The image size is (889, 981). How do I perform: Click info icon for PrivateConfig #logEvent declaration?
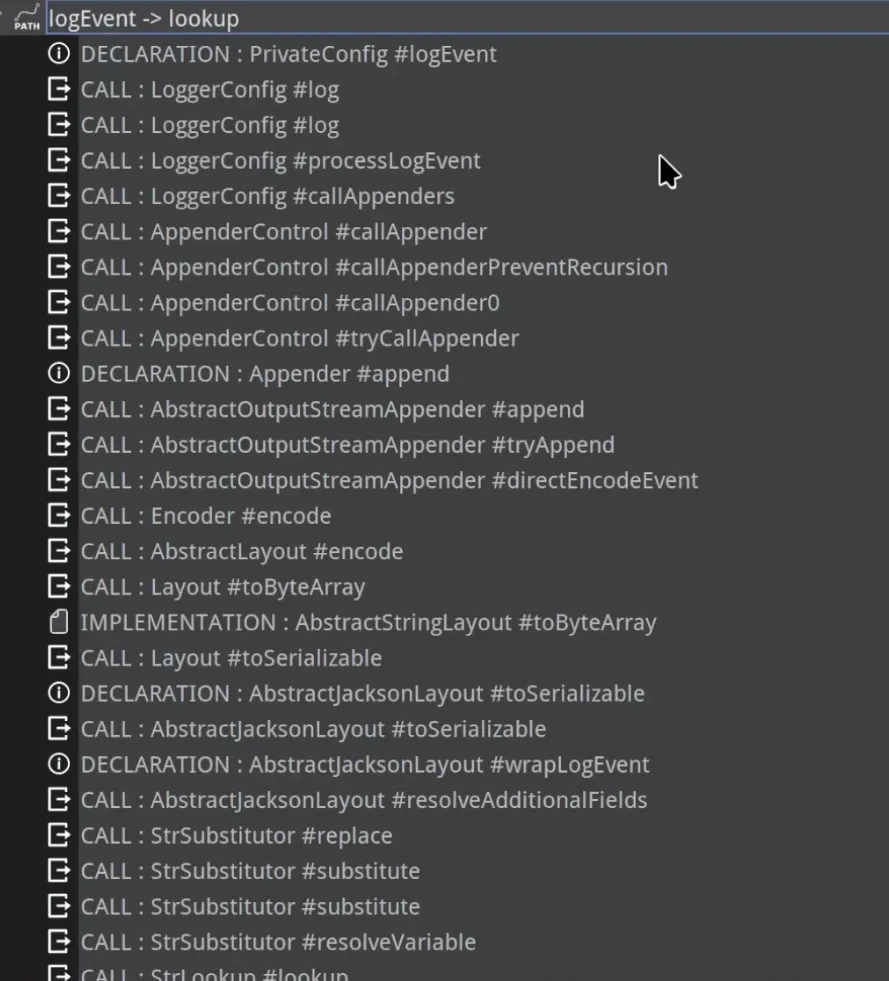click(x=59, y=53)
